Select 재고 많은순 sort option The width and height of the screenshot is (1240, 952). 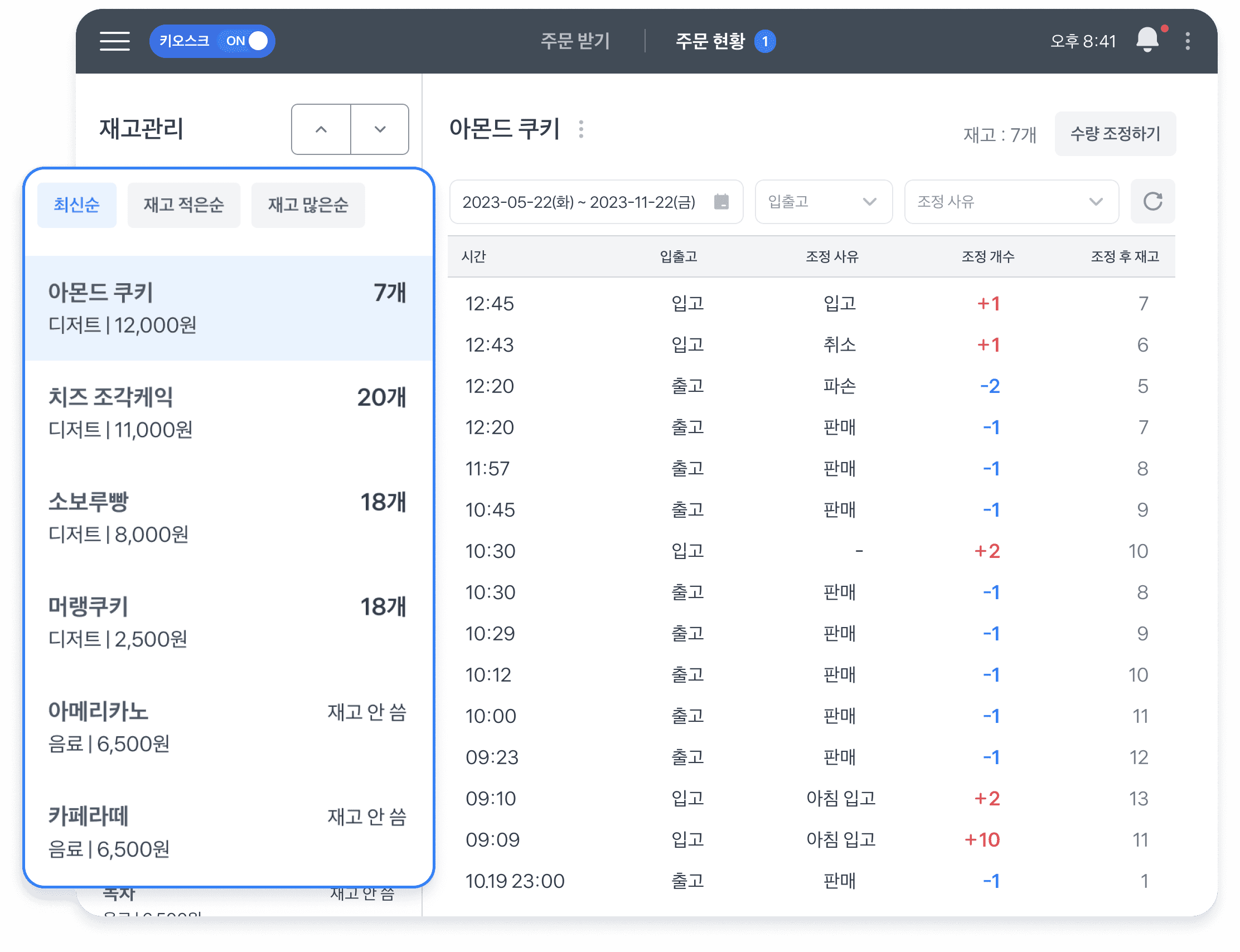[308, 205]
